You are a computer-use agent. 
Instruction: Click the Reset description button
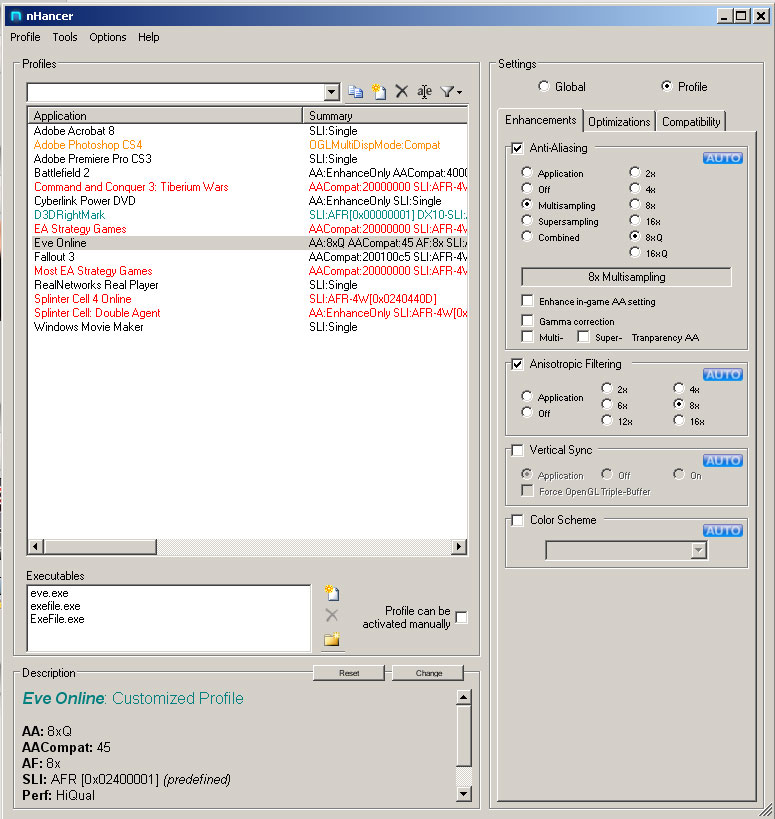coord(349,673)
